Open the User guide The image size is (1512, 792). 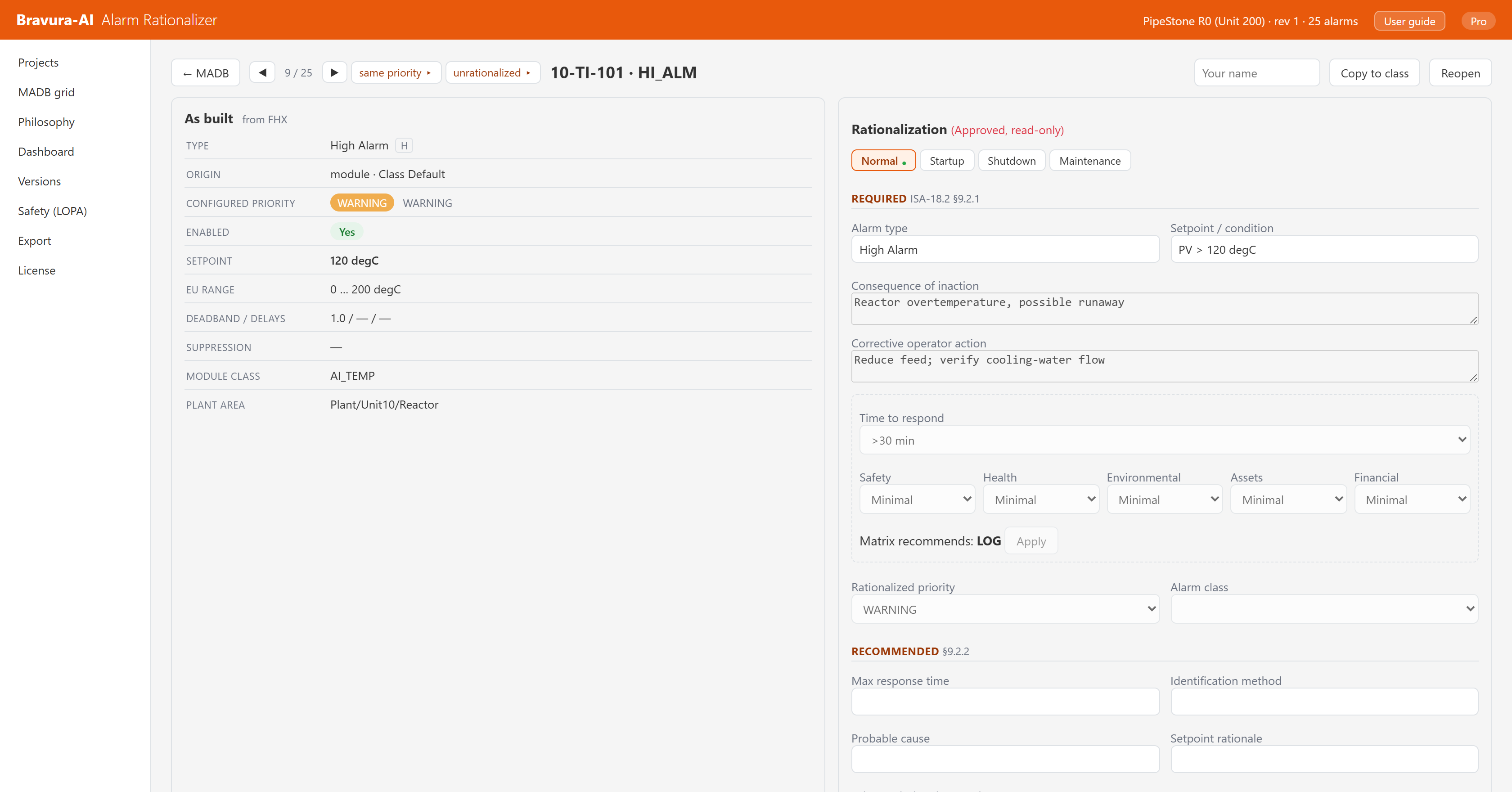(1409, 21)
